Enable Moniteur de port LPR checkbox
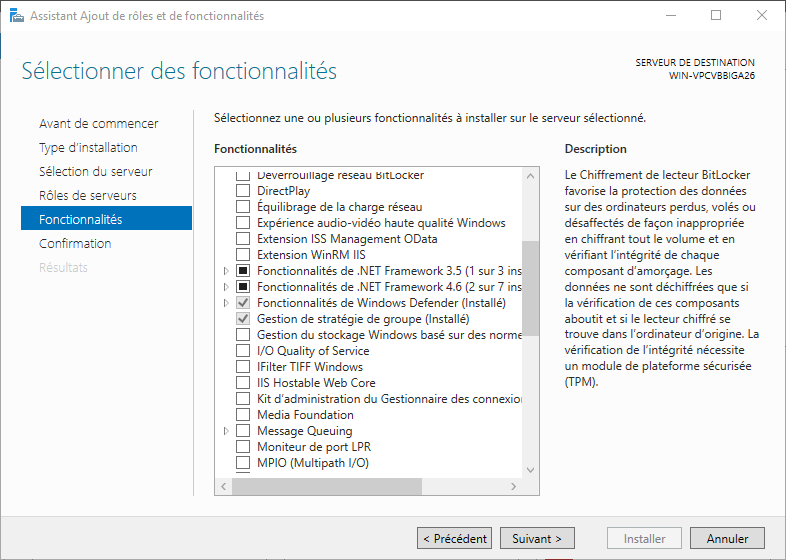This screenshot has width=786, height=560. point(243,447)
